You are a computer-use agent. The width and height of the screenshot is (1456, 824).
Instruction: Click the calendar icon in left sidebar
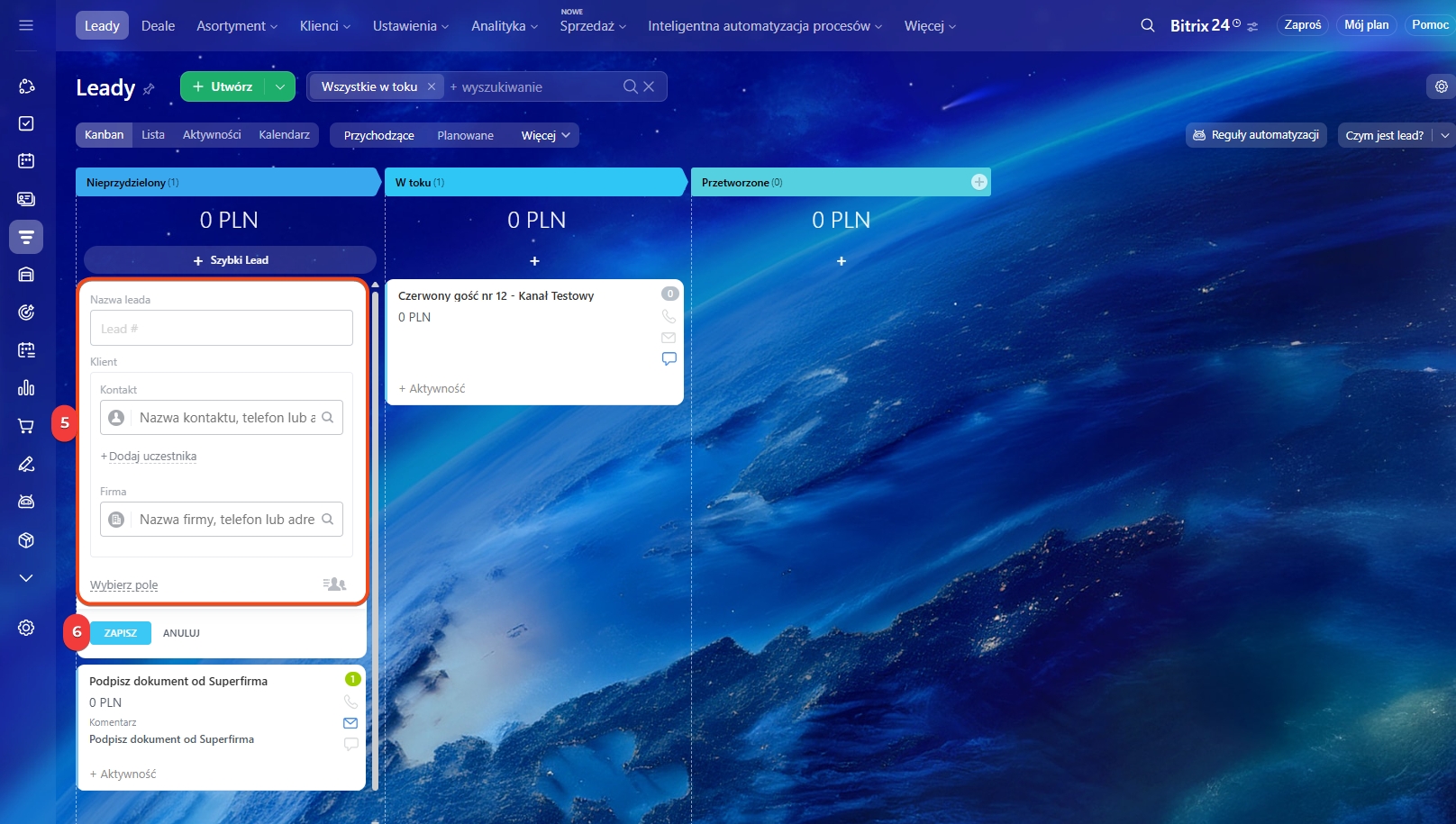coord(26,161)
